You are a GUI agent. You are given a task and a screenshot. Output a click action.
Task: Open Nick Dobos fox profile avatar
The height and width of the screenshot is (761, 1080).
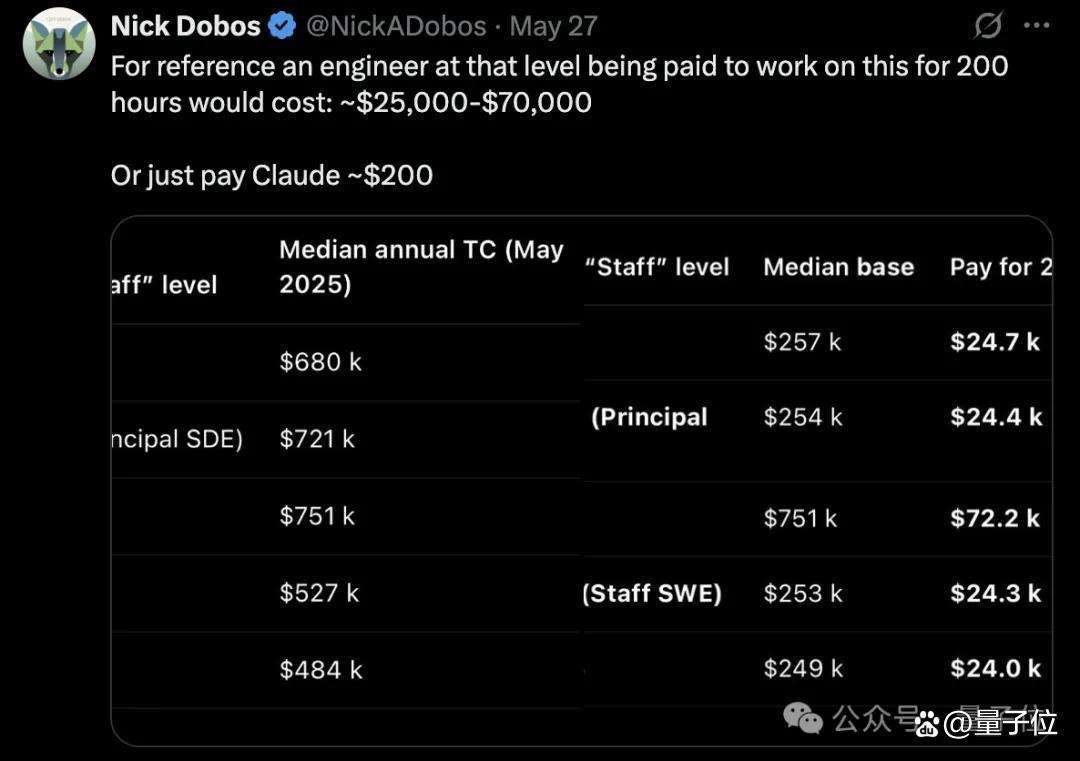59,43
